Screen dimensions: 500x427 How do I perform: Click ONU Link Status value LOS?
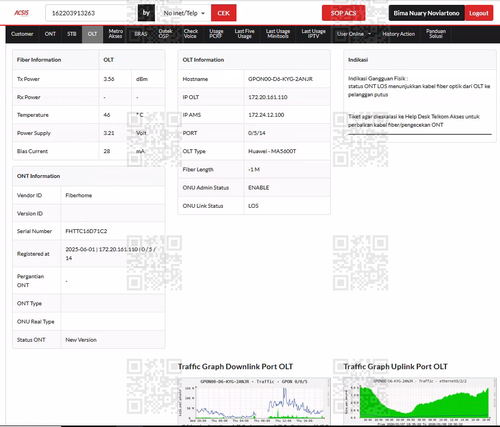point(253,206)
